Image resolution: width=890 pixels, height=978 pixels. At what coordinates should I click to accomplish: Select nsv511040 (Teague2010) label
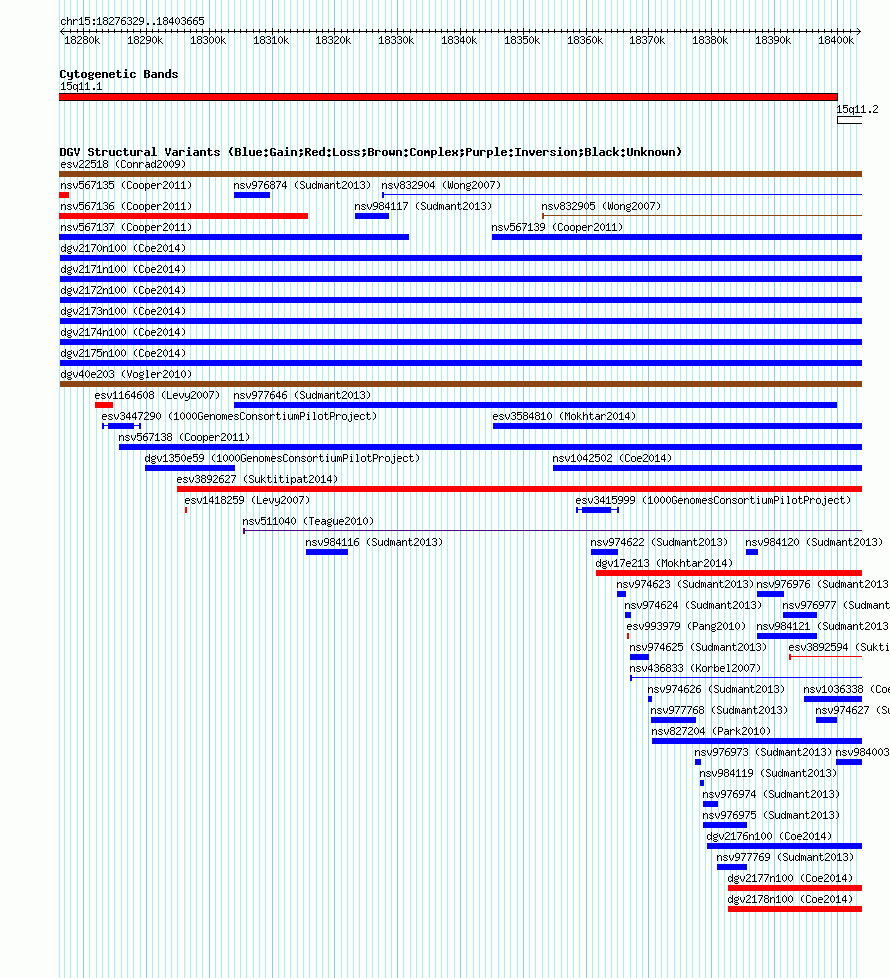coord(308,521)
